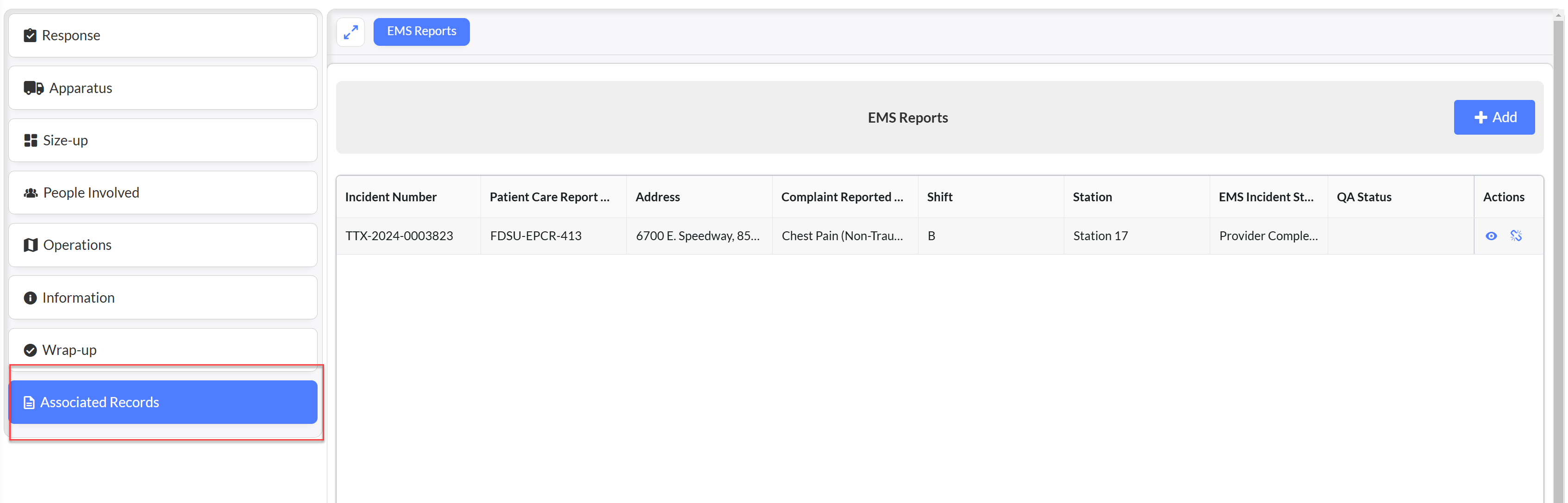Open the Response section
Viewport: 1568px width, 503px height.
tap(163, 35)
